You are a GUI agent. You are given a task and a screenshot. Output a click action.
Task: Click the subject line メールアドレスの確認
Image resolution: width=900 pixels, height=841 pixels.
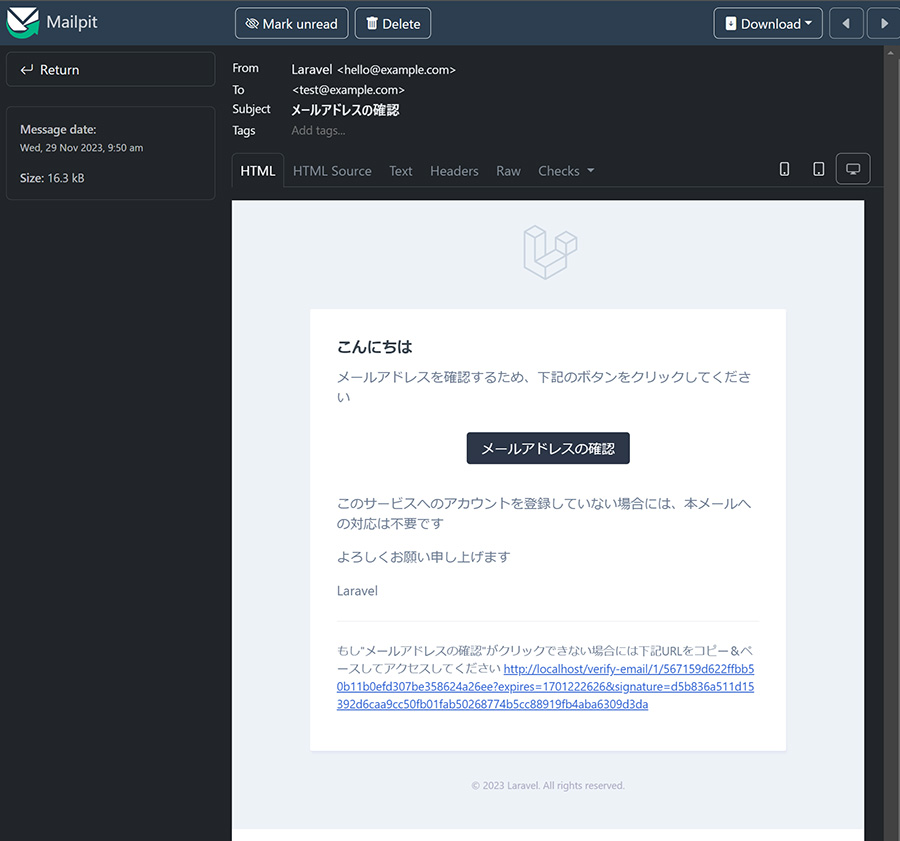pyautogui.click(x=345, y=110)
